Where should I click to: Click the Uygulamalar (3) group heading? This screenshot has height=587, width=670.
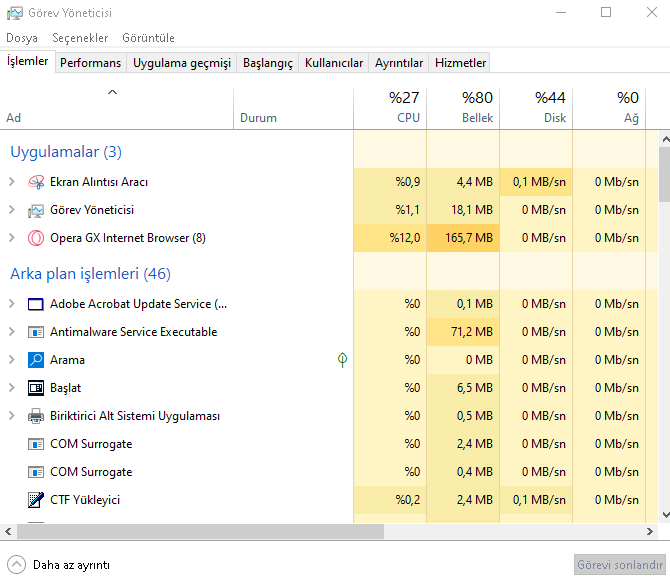[66, 152]
